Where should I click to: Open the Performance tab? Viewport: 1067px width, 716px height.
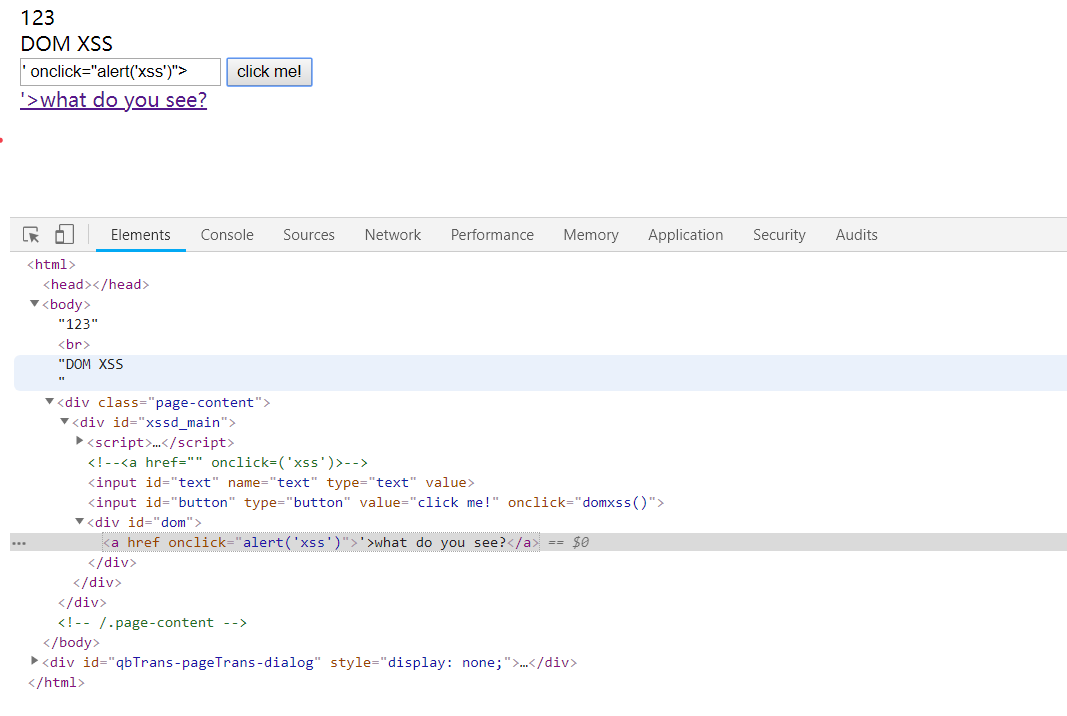pos(492,235)
